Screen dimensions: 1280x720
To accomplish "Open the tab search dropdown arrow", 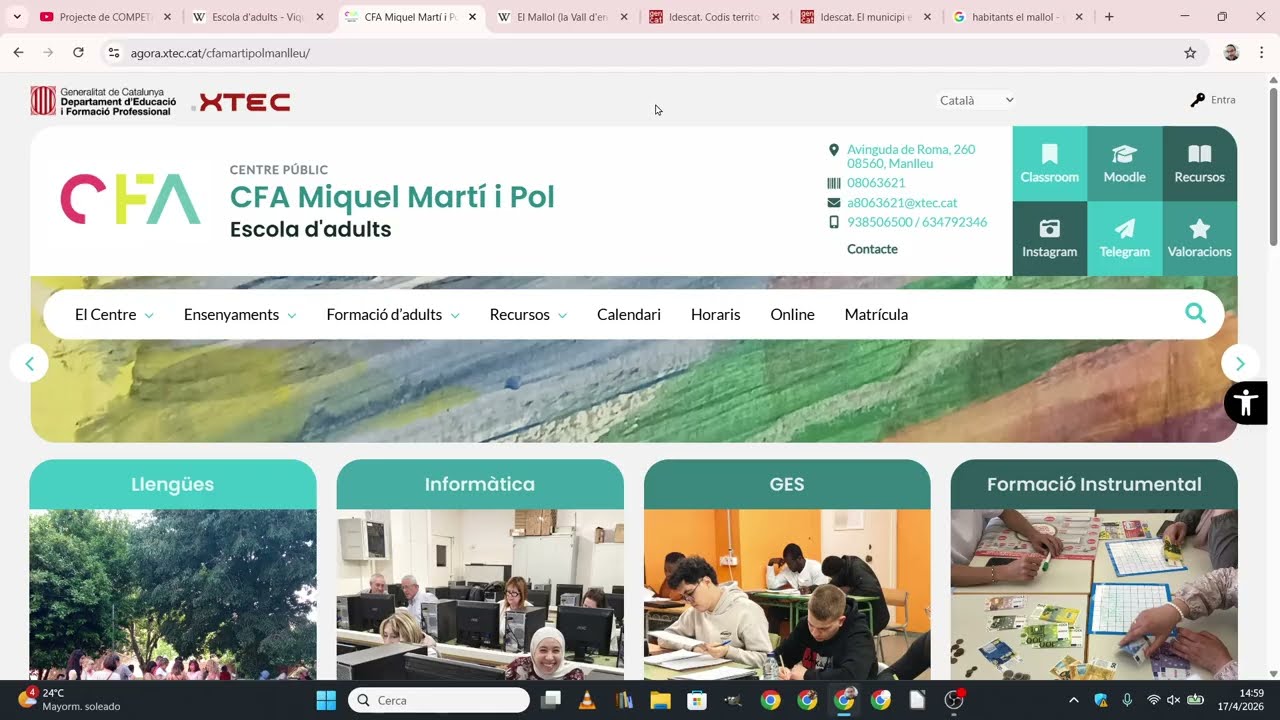I will [x=17, y=17].
